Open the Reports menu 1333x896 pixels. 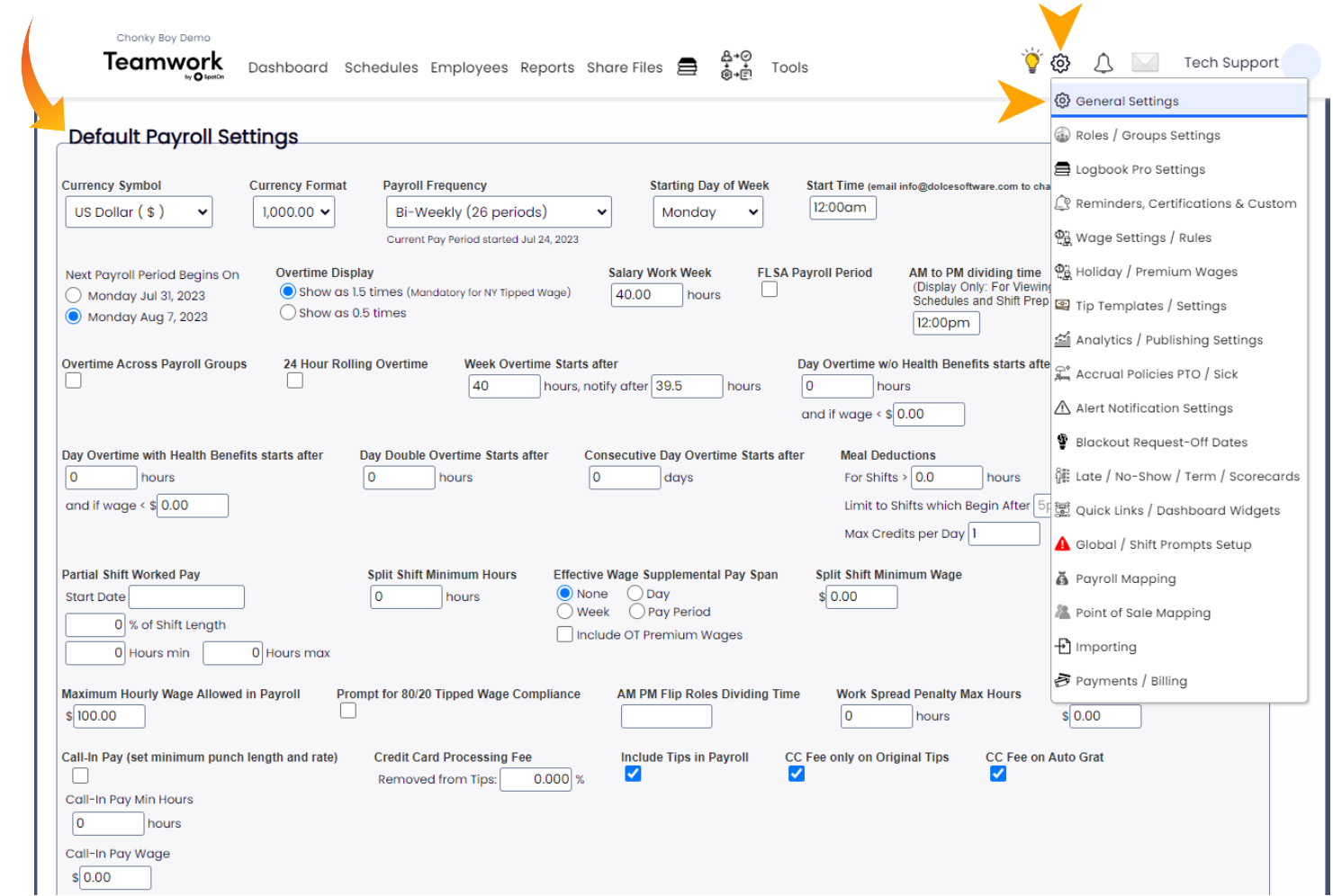547,67
